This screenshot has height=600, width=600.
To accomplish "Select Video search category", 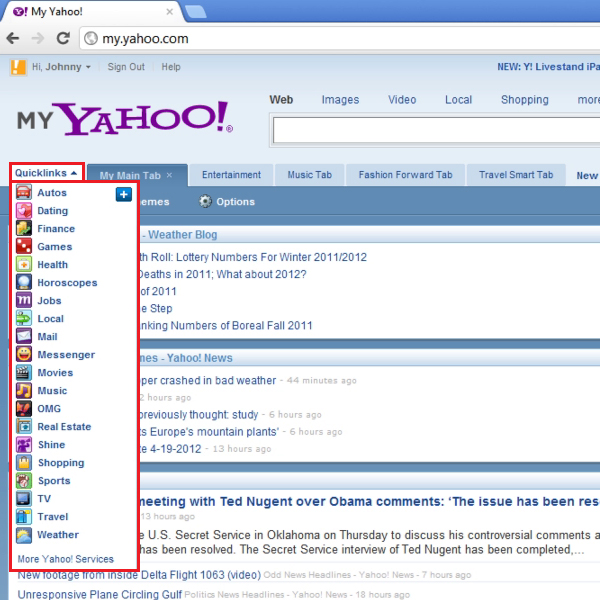I will pyautogui.click(x=402, y=100).
